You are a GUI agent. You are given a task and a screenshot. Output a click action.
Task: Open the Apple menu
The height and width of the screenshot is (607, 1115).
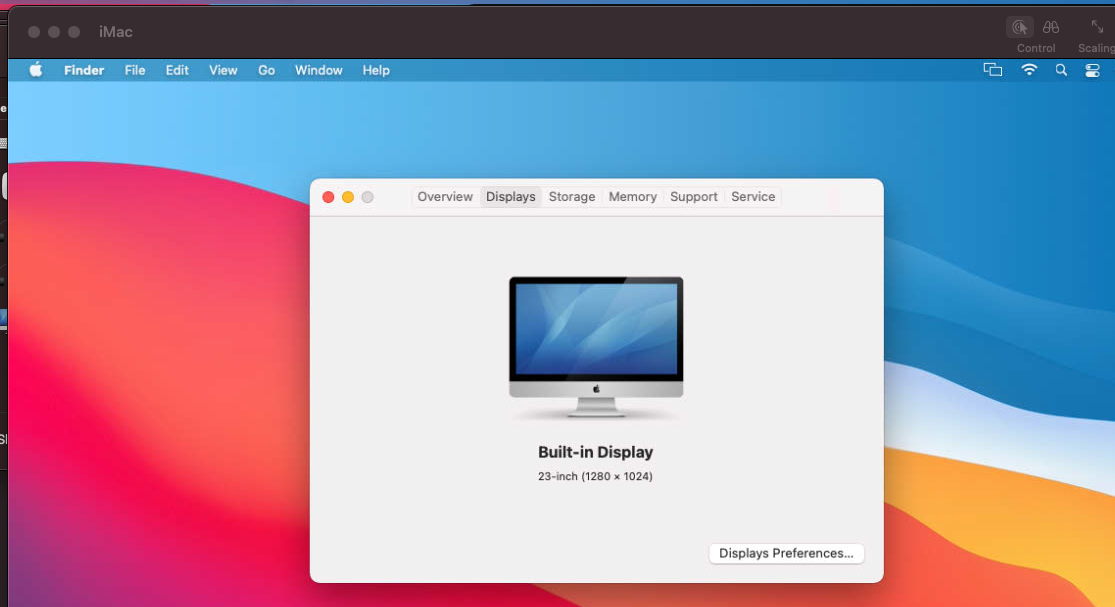click(x=36, y=70)
